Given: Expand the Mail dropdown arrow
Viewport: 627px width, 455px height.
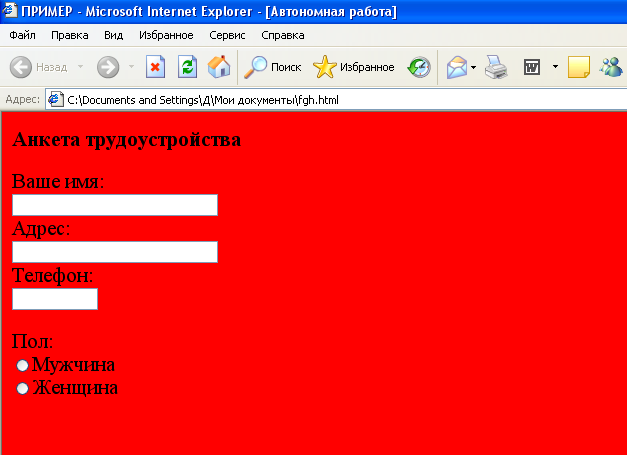Looking at the screenshot, I should tap(473, 67).
